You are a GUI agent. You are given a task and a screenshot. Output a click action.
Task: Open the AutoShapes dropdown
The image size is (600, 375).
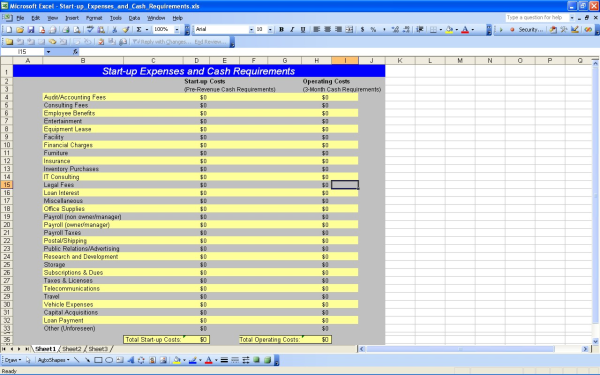54,360
